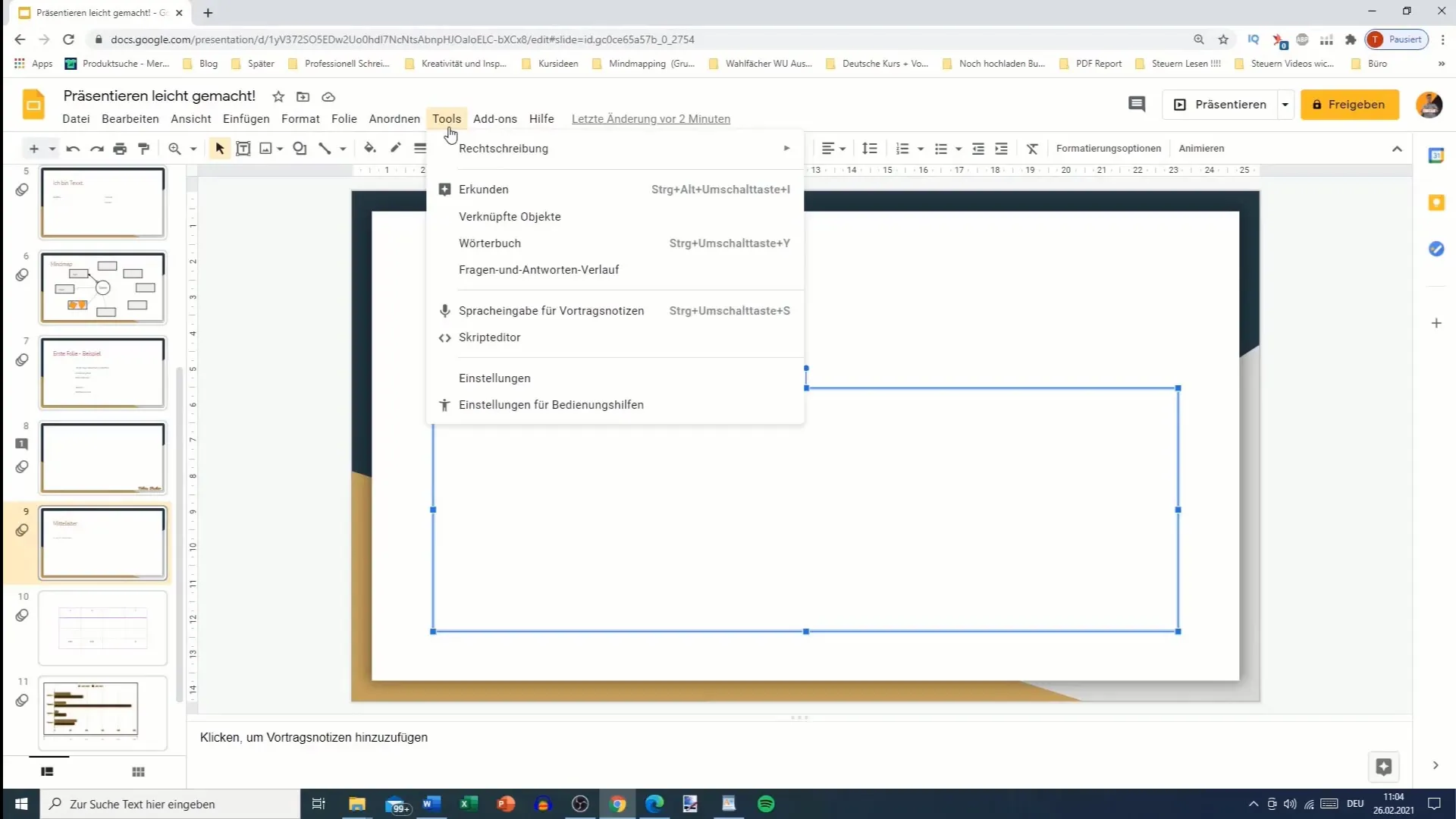1456x819 pixels.
Task: Open the bulleted list dropdown arrow
Action: click(959, 149)
